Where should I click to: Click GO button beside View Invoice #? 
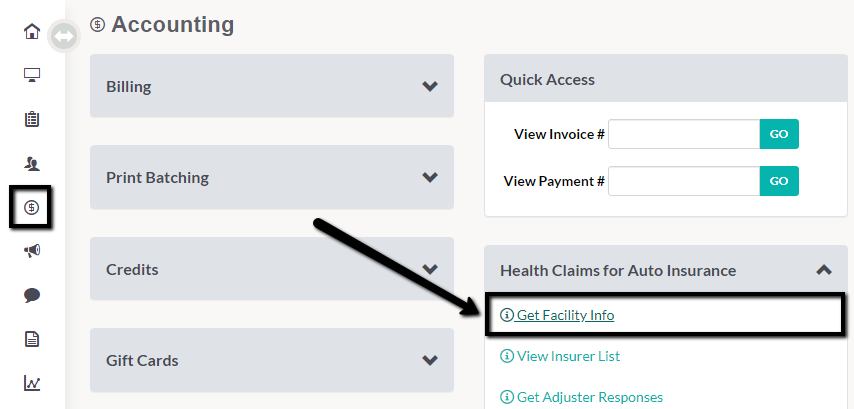click(779, 134)
